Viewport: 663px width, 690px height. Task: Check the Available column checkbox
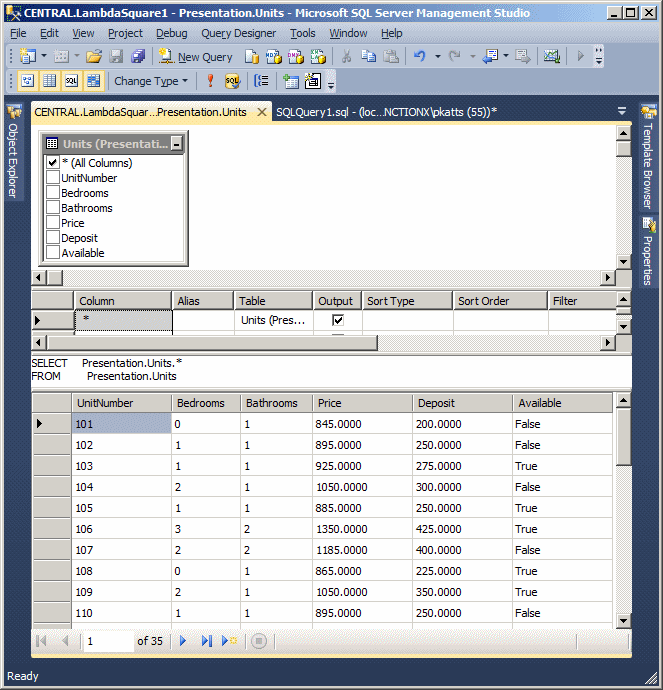[x=53, y=252]
